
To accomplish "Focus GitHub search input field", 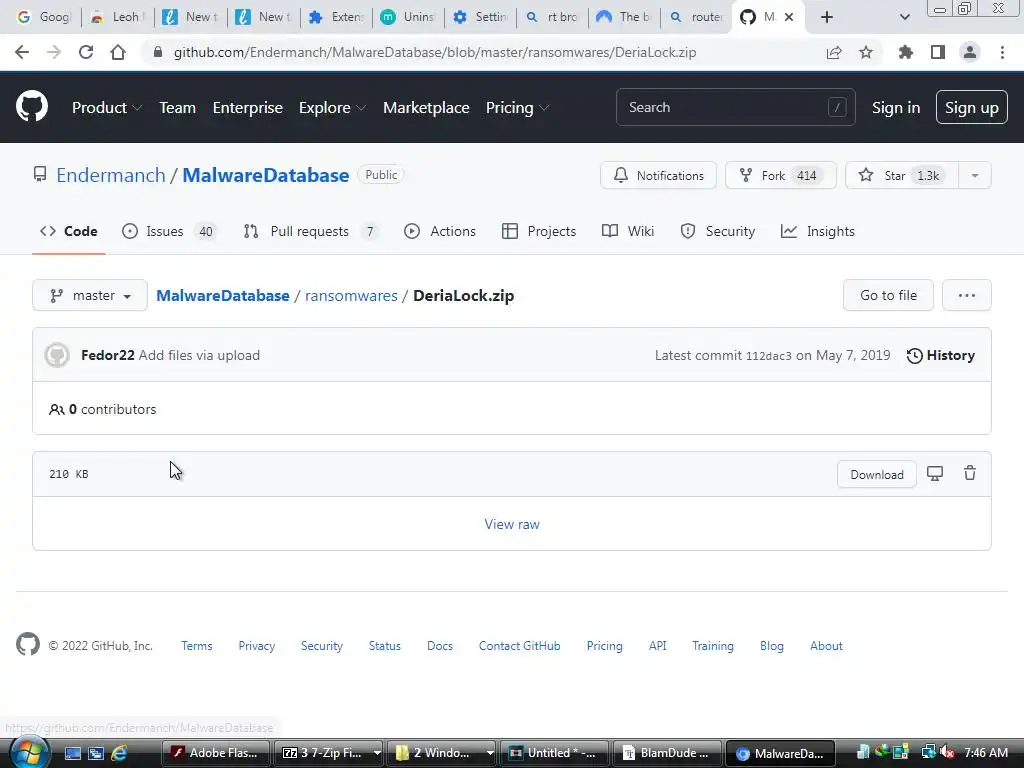I will pyautogui.click(x=735, y=107).
